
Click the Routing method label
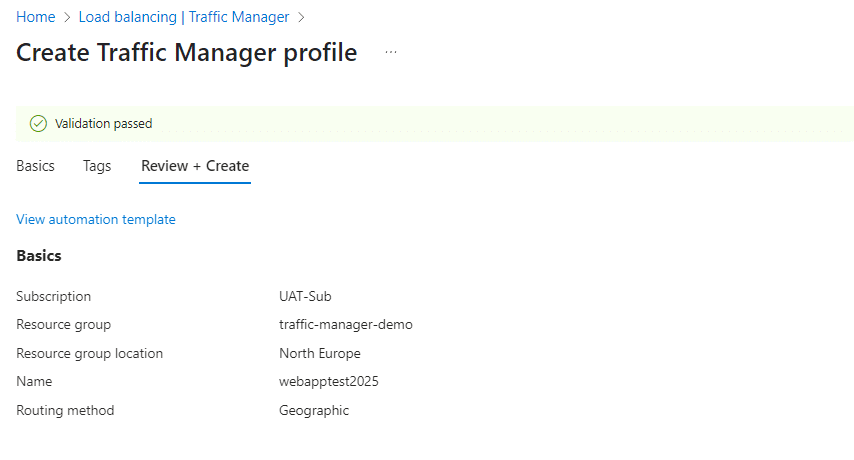click(x=65, y=410)
